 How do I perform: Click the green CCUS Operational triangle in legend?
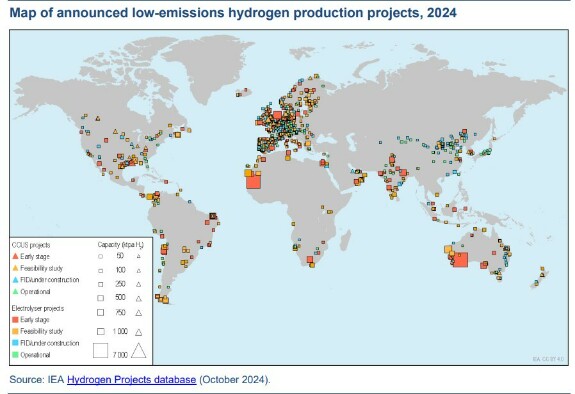[x=15, y=291]
